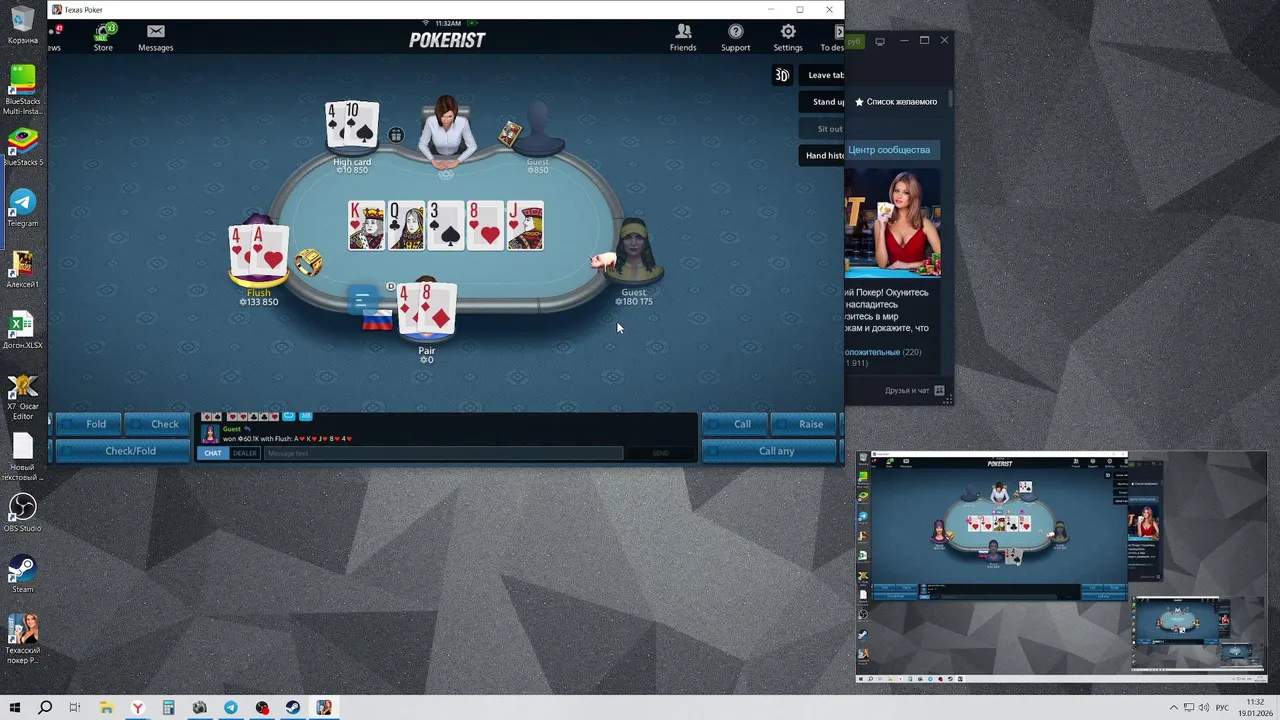Click the Message text input field
The height and width of the screenshot is (720, 1280).
443,453
